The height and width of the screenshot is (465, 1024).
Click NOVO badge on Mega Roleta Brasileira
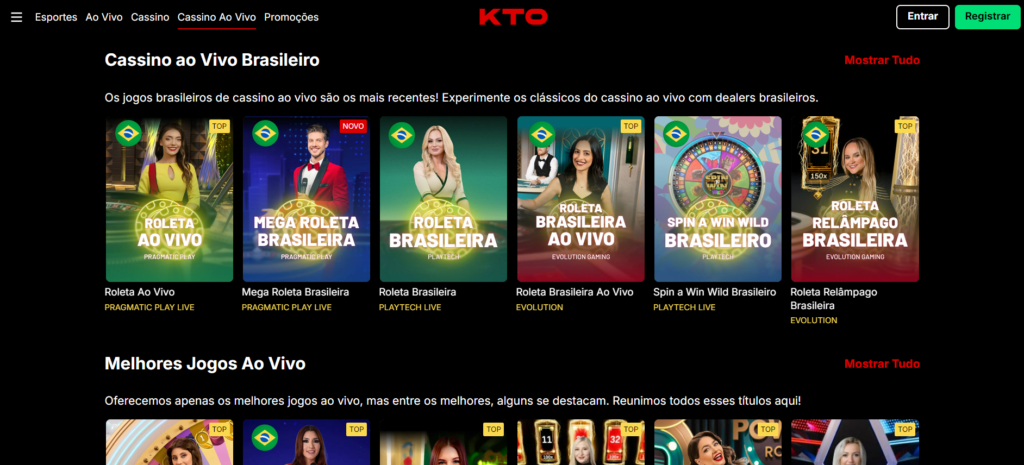(353, 126)
